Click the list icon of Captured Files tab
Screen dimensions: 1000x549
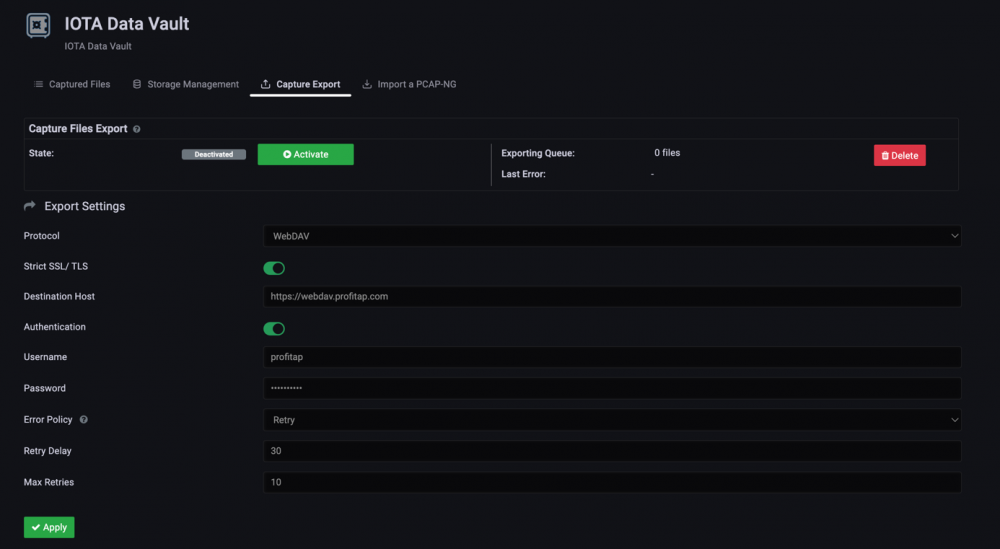[x=38, y=84]
